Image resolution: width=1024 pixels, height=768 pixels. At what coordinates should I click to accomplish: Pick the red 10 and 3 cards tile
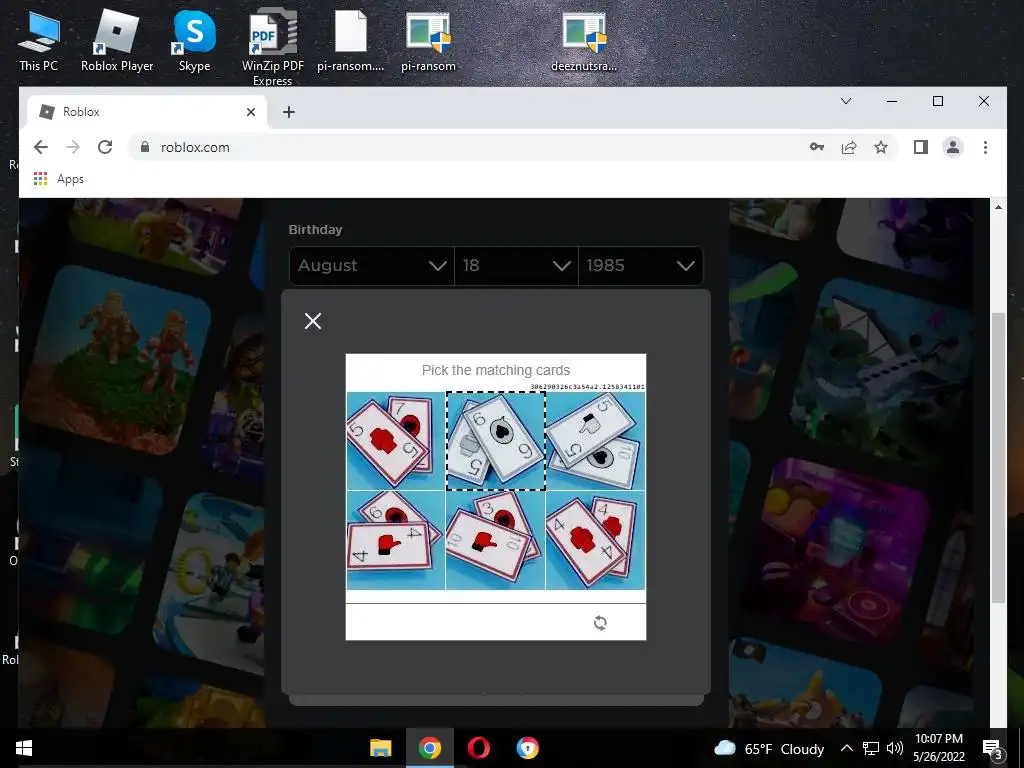(x=496, y=540)
